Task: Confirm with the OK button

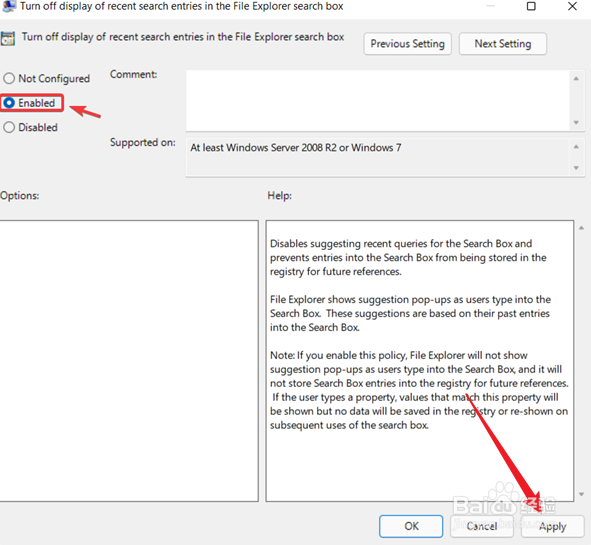Action: [x=411, y=526]
